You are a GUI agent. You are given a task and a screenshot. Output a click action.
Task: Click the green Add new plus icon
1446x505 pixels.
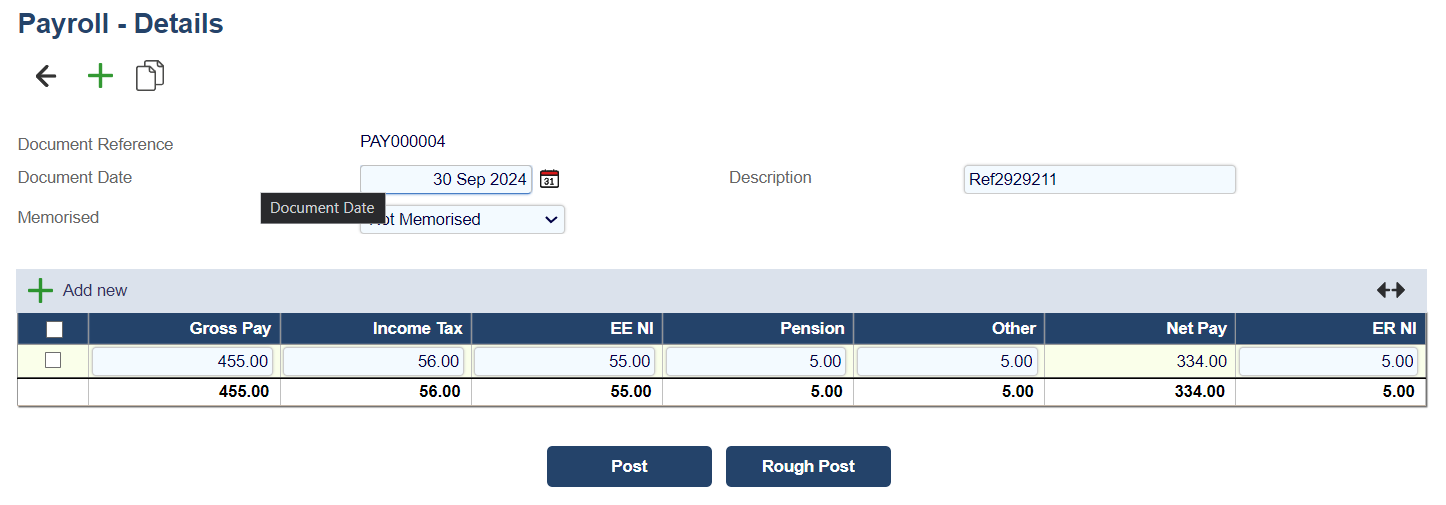[40, 291]
